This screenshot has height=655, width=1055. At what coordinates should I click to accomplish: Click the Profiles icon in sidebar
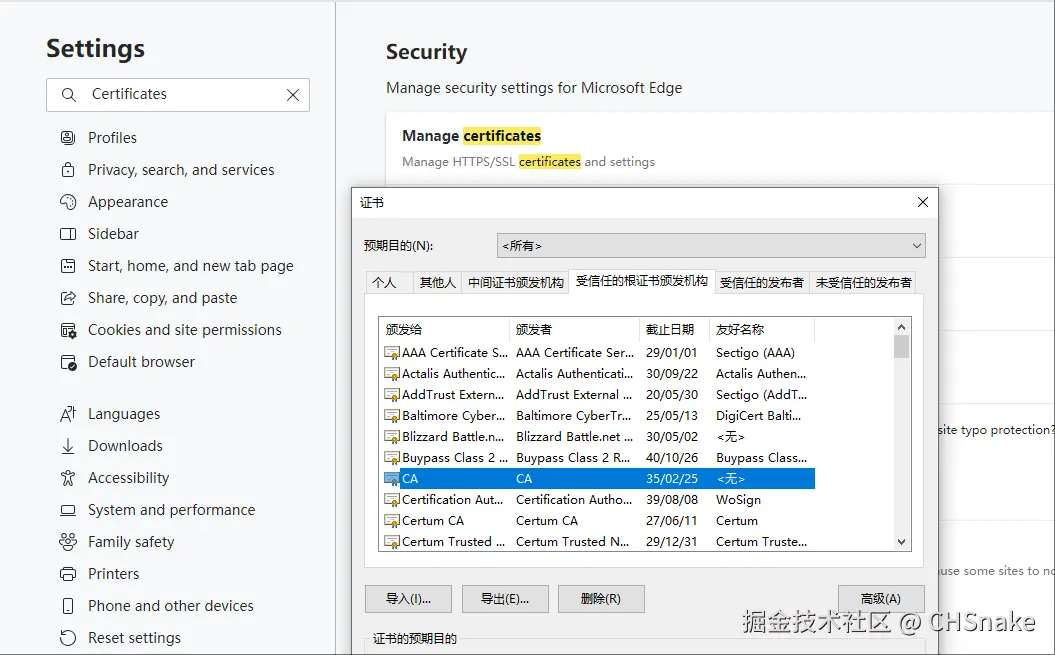click(x=68, y=138)
